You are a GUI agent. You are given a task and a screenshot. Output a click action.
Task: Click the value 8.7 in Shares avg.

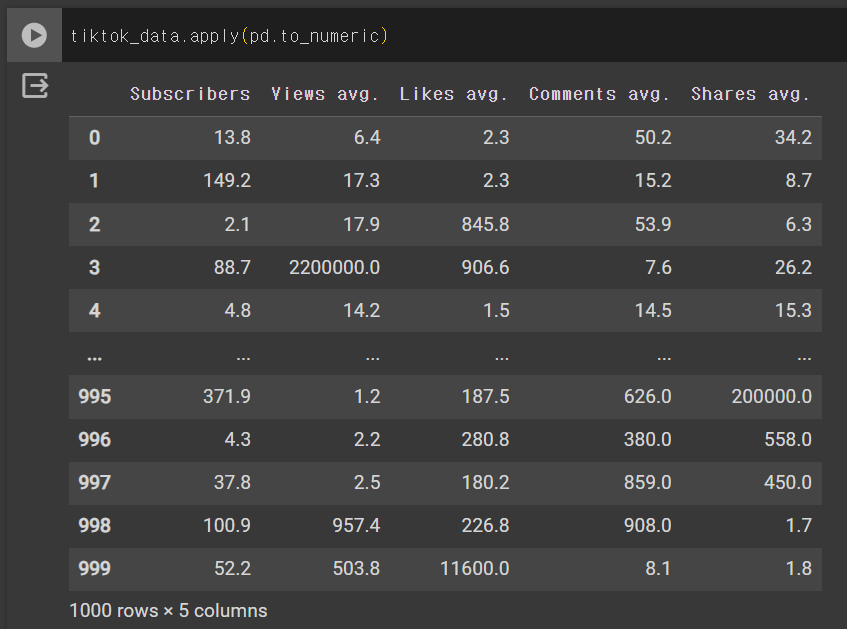coord(798,180)
